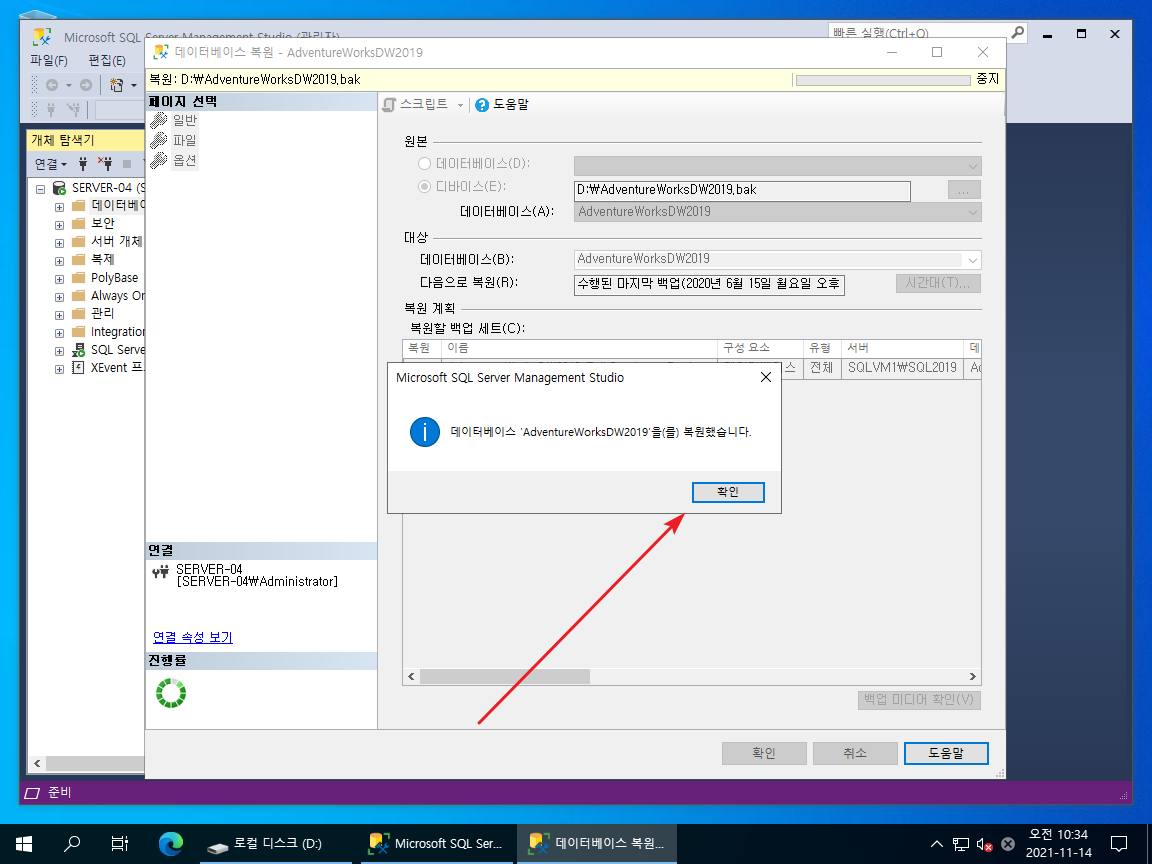
Task: Open the 연결 속성 보기 link
Action: 192,637
